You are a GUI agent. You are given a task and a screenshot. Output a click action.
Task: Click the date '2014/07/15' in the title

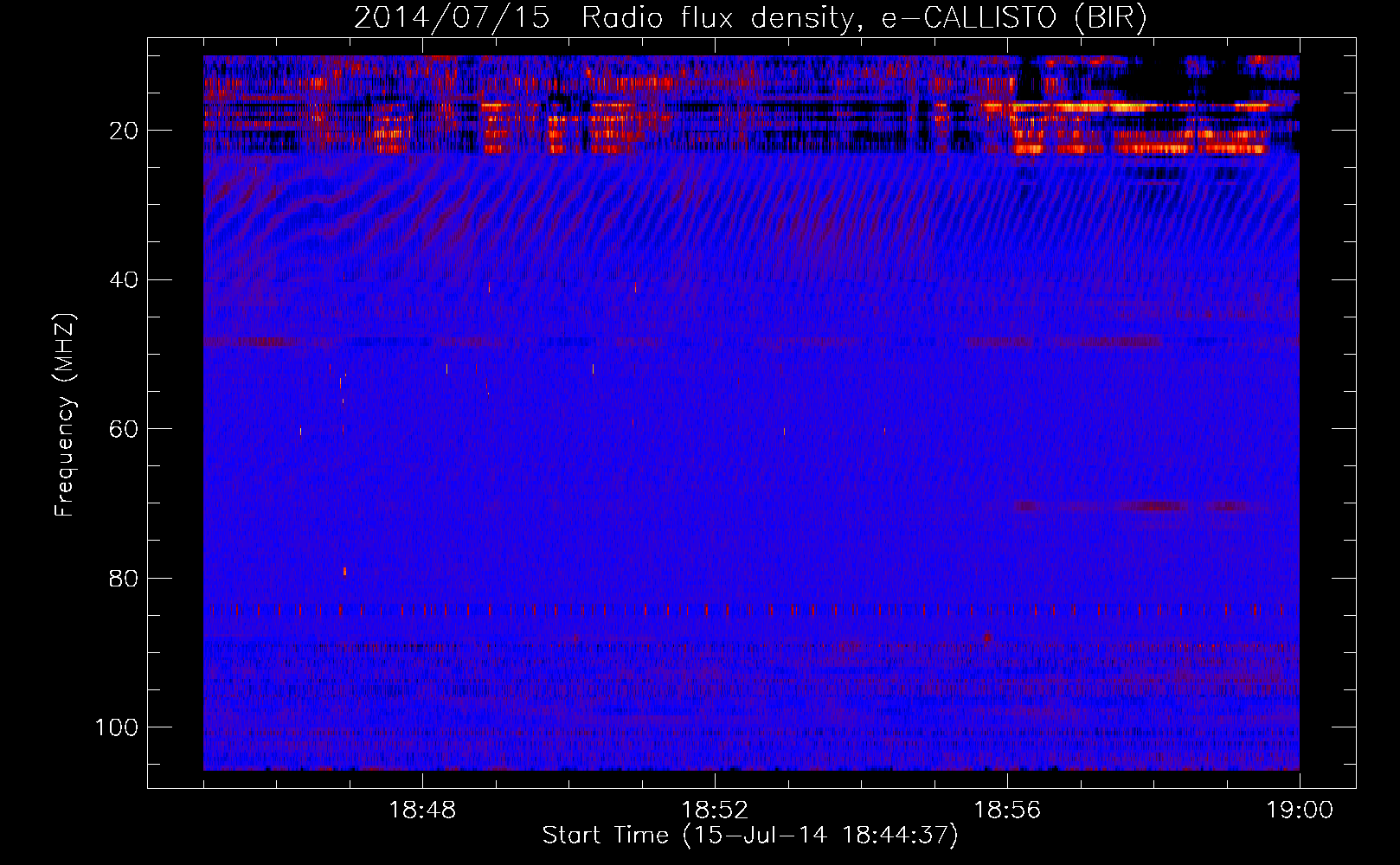[452, 17]
